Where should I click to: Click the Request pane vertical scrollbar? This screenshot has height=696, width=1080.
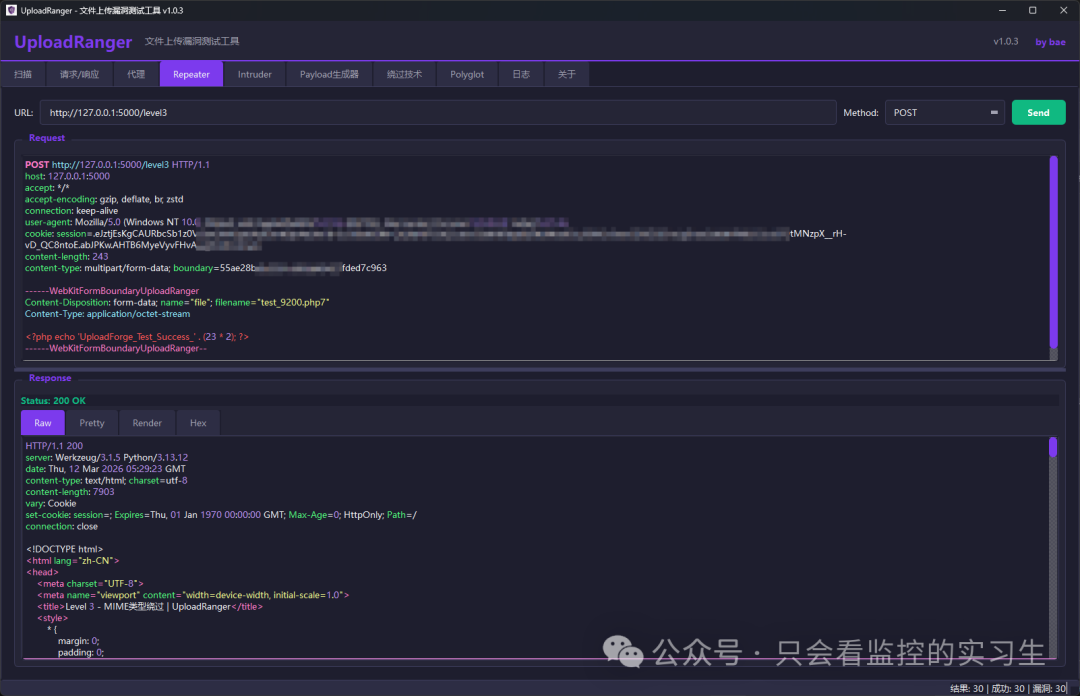[x=1053, y=258]
